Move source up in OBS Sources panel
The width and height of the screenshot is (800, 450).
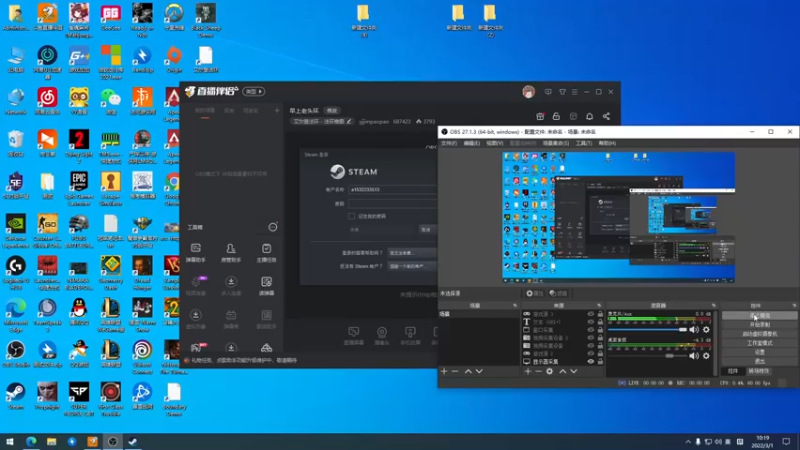coord(562,371)
